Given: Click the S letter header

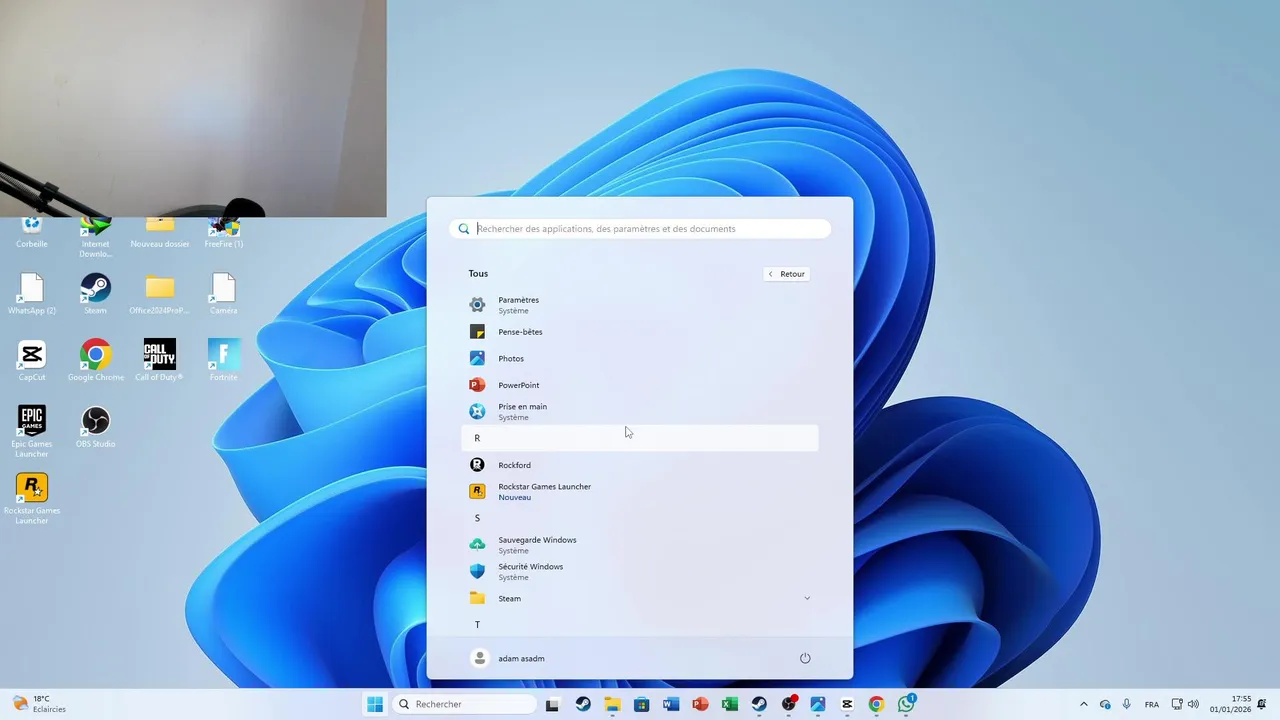Looking at the screenshot, I should (640, 518).
